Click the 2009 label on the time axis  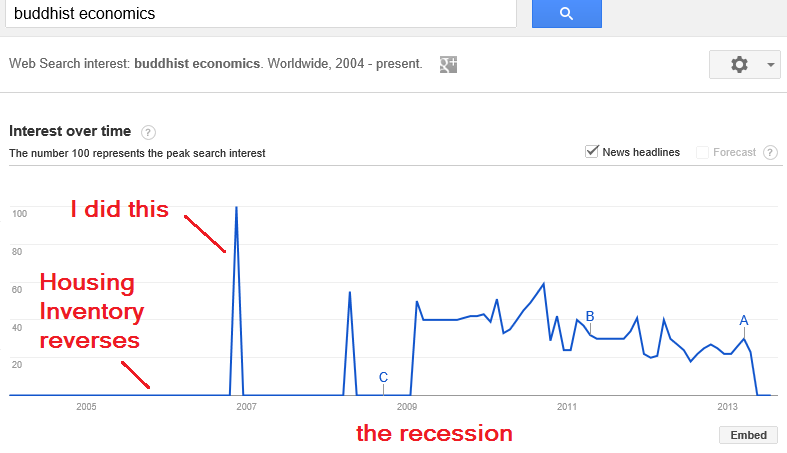tap(407, 407)
